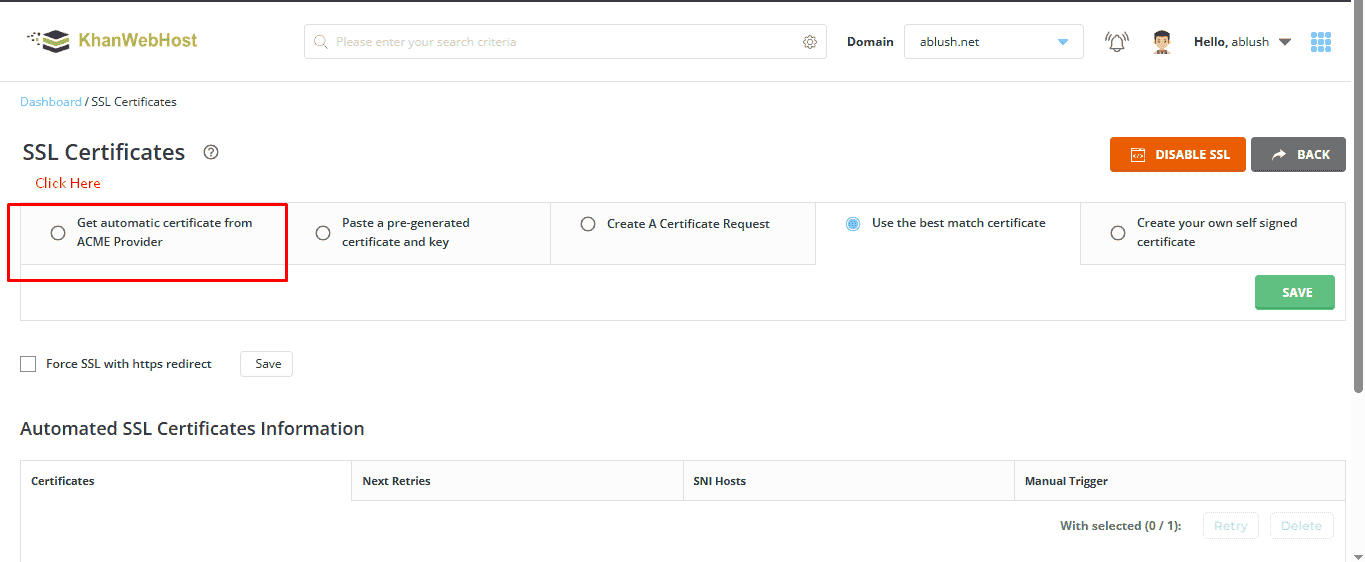Open the notifications bell icon
Viewport: 1365px width, 562px height.
tap(1116, 42)
